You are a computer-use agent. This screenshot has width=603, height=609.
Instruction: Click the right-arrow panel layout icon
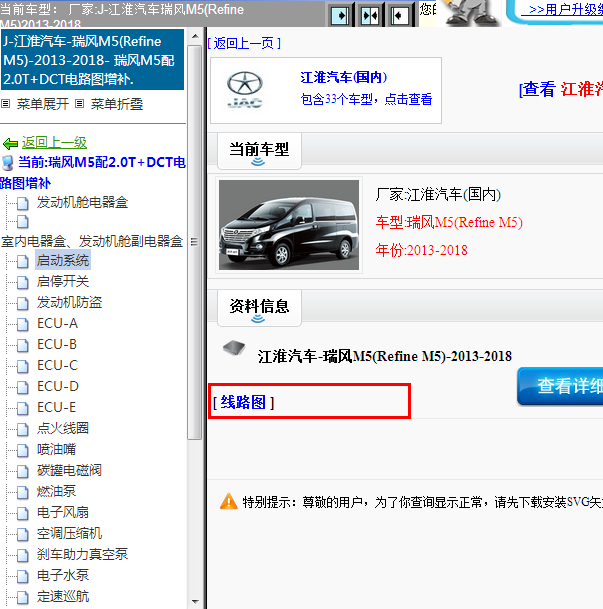(340, 16)
